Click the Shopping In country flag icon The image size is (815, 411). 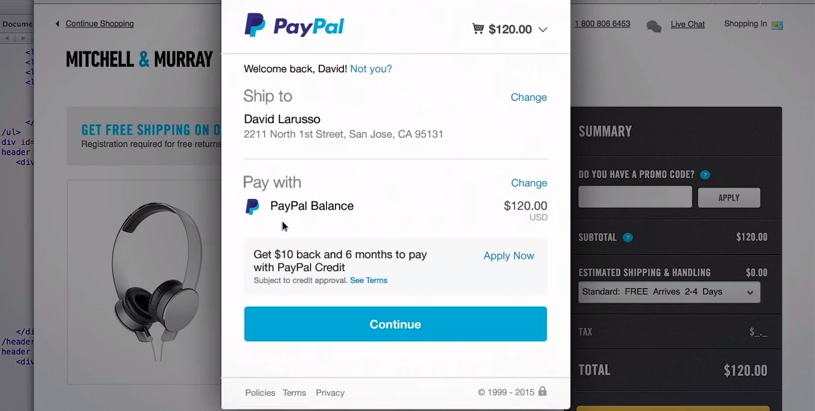pos(777,25)
